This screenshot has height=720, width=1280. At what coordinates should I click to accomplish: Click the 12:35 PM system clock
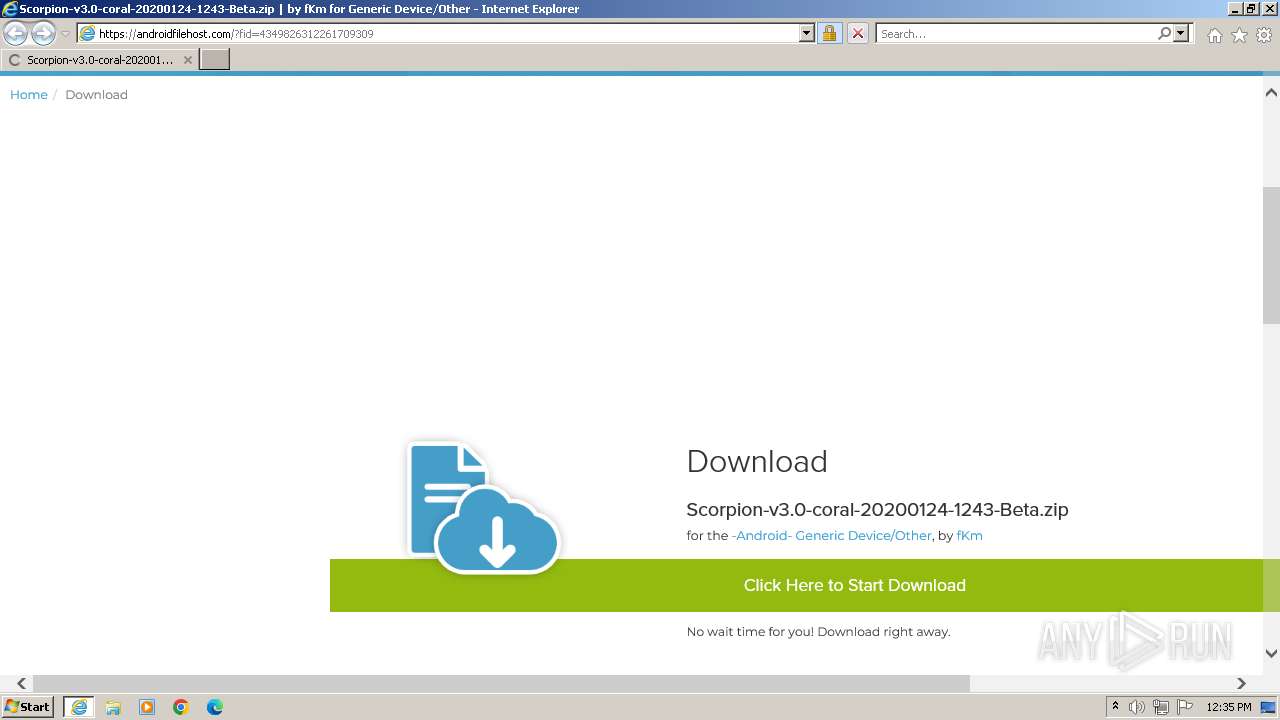coord(1229,707)
